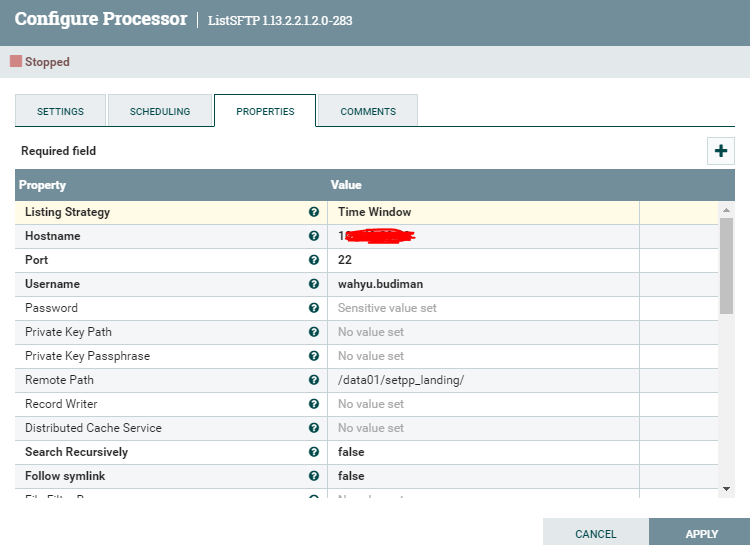The height and width of the screenshot is (545, 750).
Task: Select the Private Key Passphrase property name
Action: (x=88, y=356)
